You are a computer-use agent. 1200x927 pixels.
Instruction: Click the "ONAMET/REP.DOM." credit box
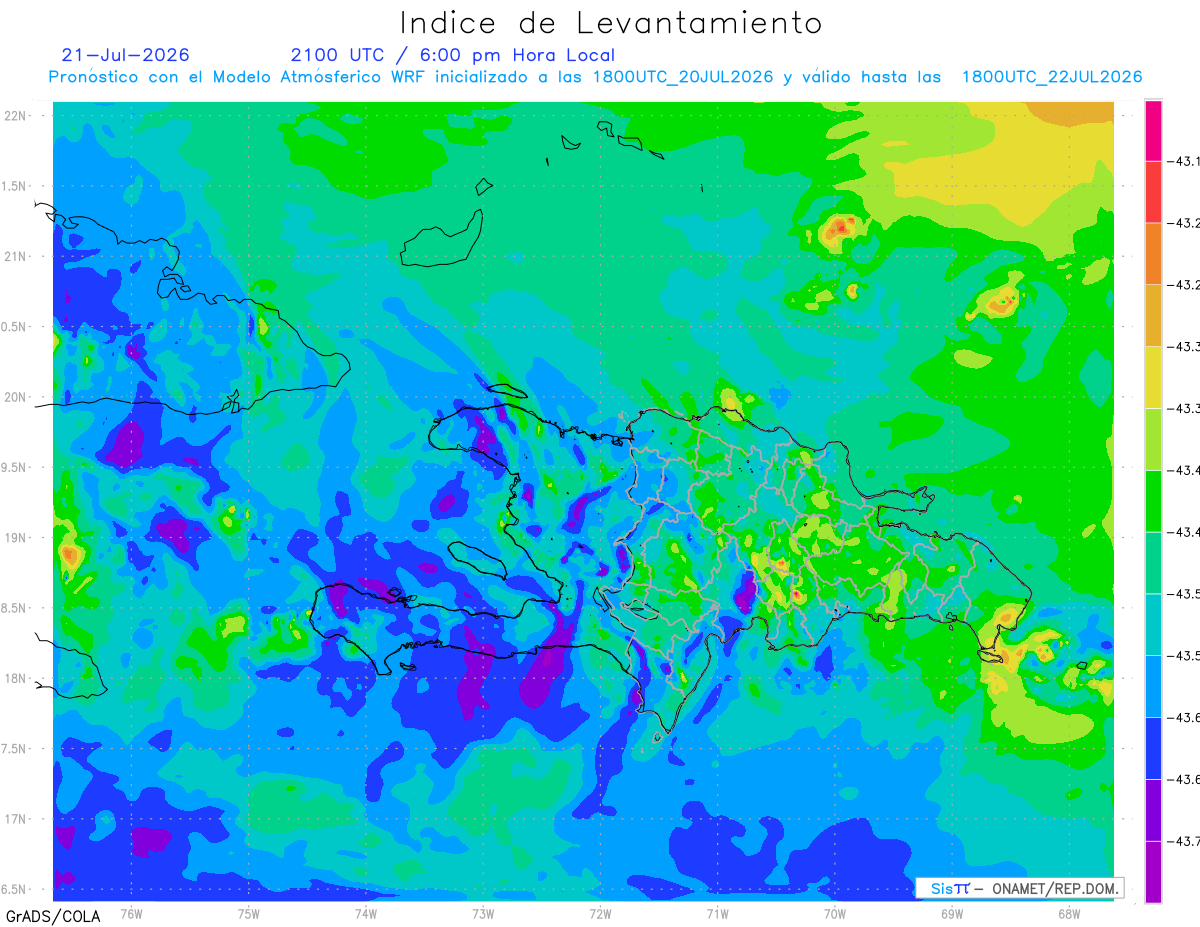tap(1019, 888)
